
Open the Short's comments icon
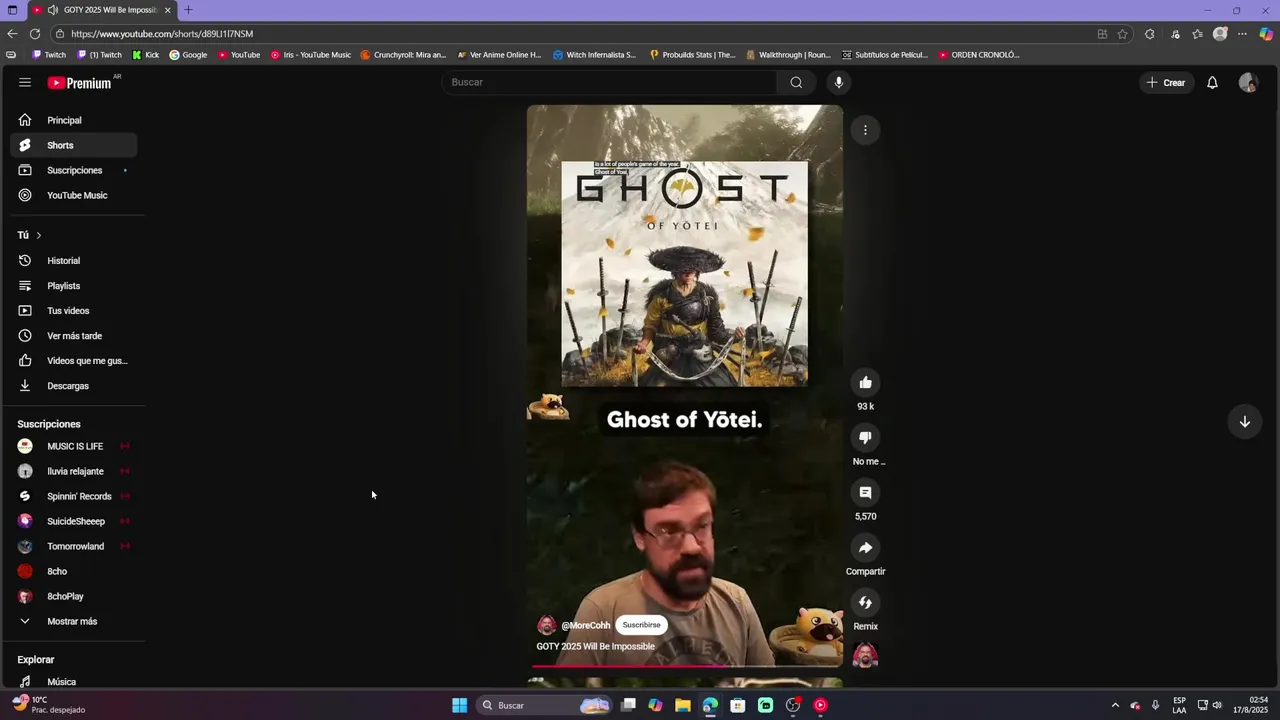click(865, 493)
